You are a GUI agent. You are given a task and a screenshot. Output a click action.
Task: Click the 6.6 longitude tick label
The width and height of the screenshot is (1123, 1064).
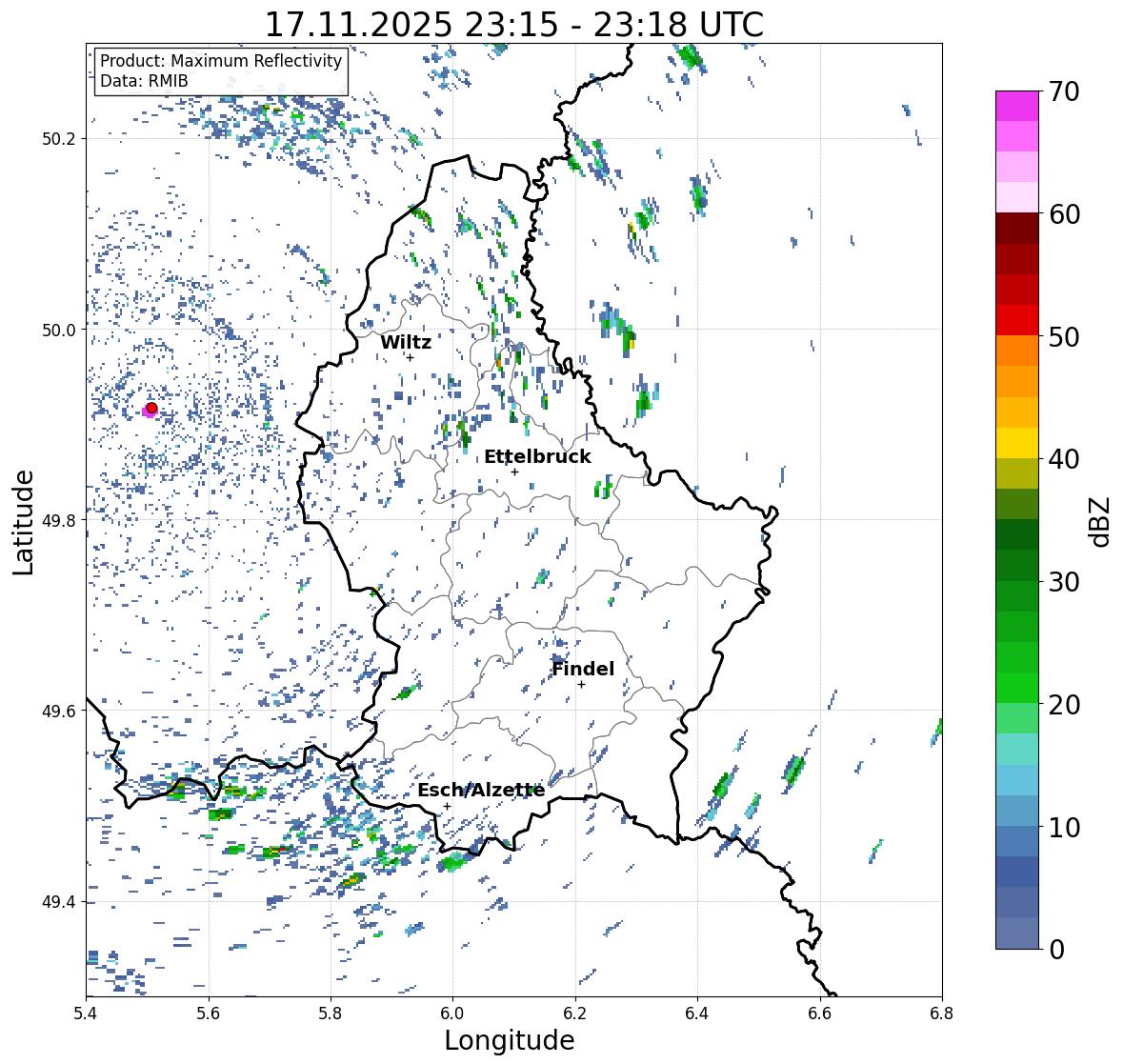click(x=820, y=1014)
